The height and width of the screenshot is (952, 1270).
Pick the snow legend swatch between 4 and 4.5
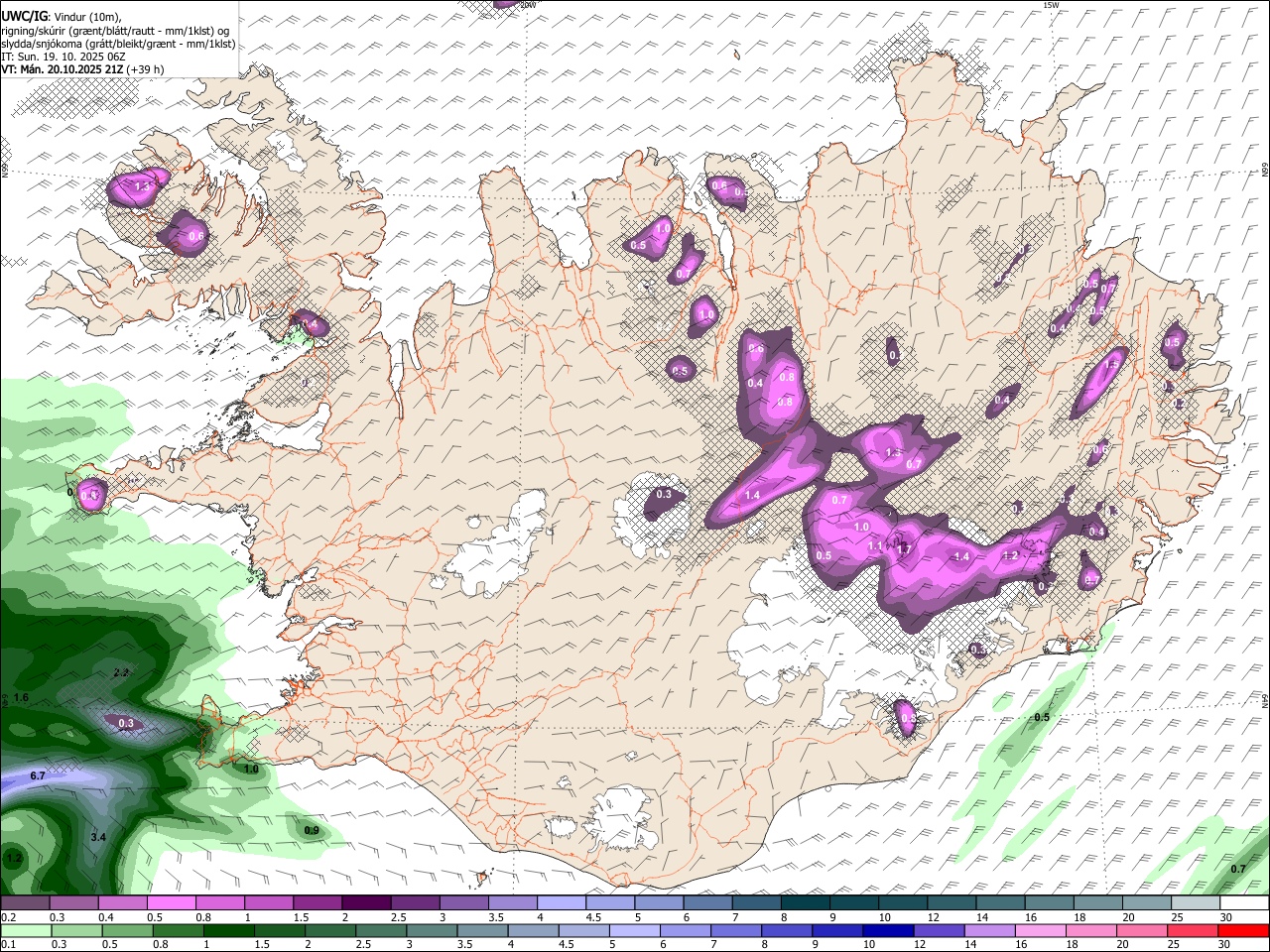coord(560,903)
